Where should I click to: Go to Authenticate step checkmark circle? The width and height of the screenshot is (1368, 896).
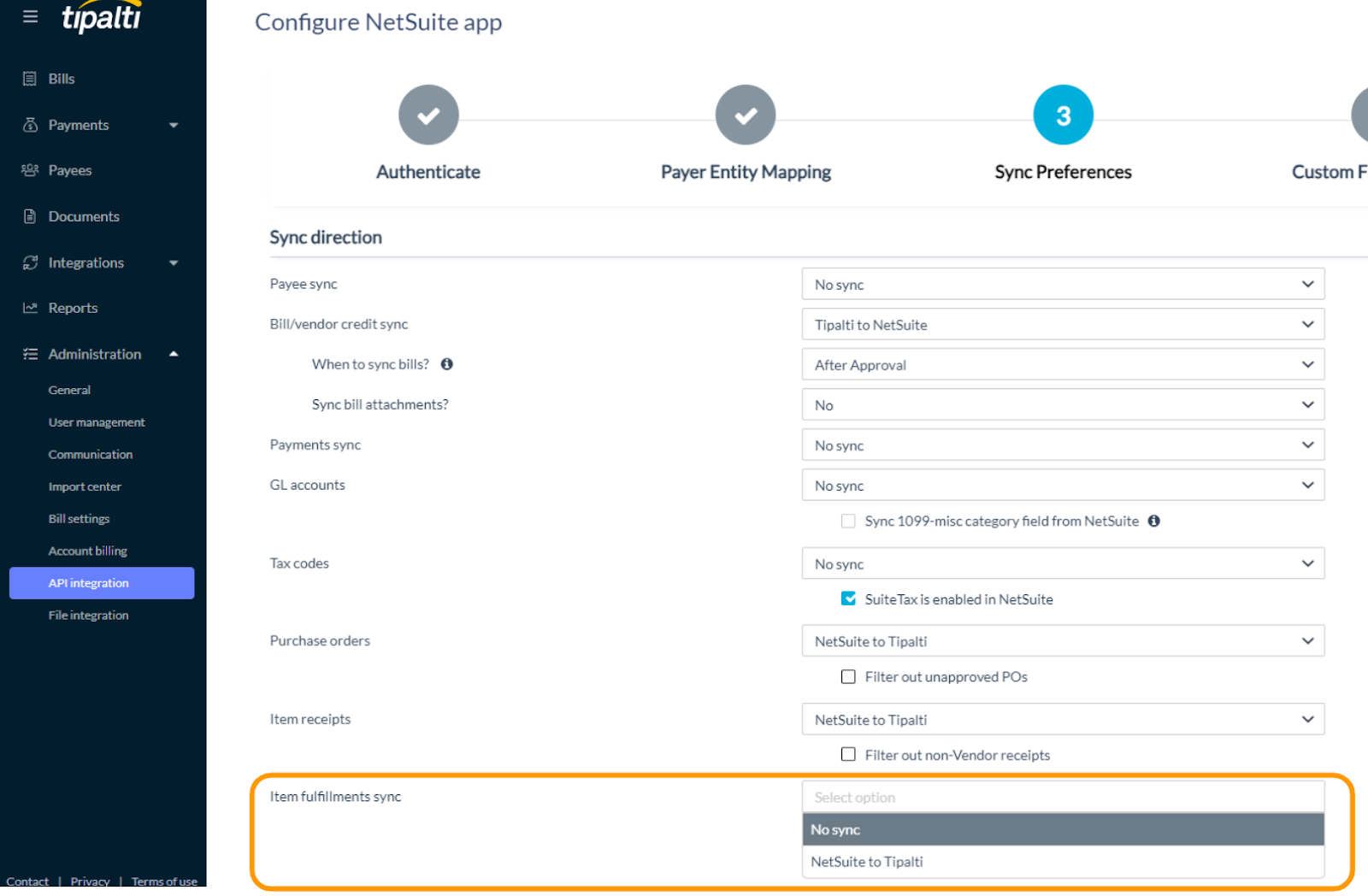tap(428, 115)
